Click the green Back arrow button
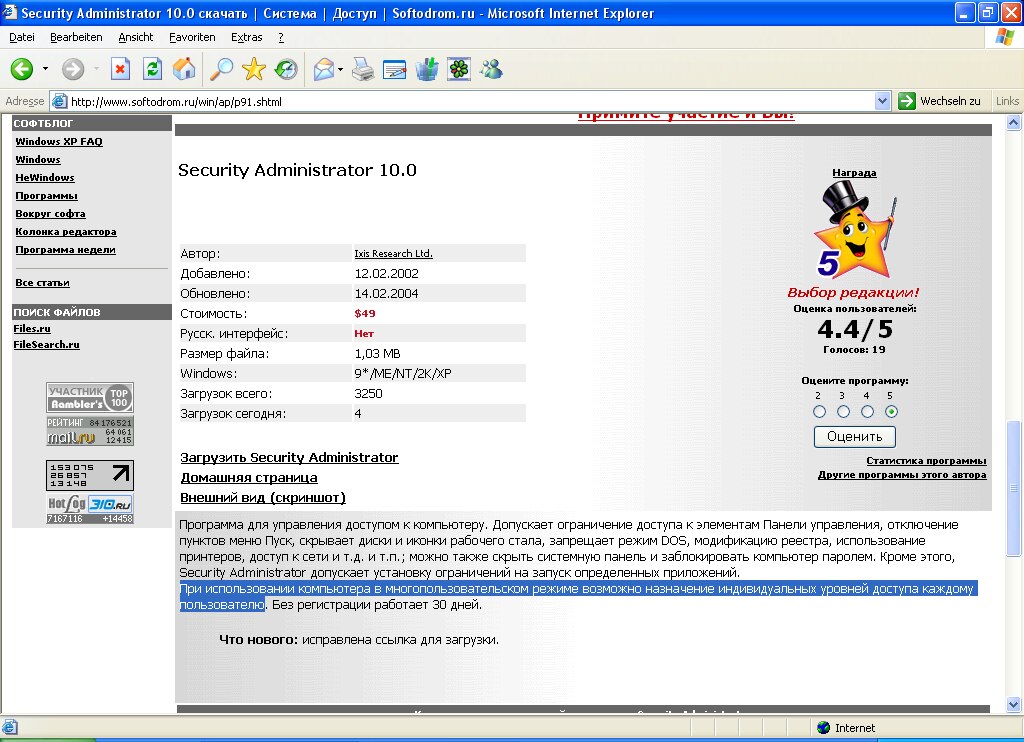This screenshot has height=742, width=1024. tap(22, 69)
